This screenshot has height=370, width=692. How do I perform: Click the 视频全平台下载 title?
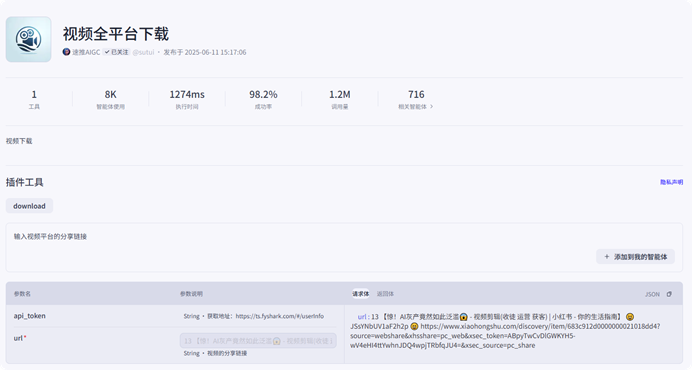click(x=116, y=34)
